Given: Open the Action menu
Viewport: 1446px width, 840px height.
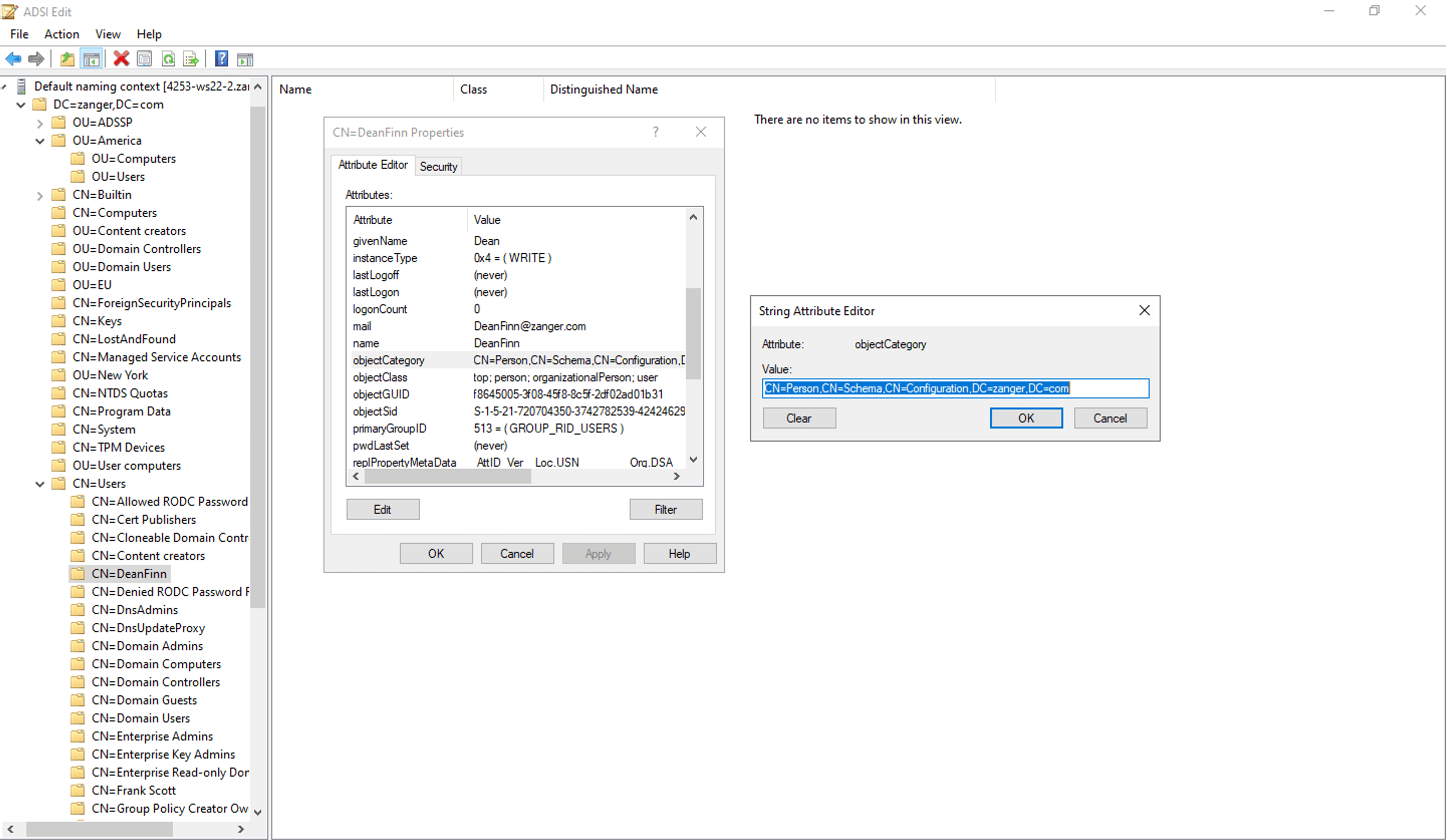Looking at the screenshot, I should (x=61, y=34).
